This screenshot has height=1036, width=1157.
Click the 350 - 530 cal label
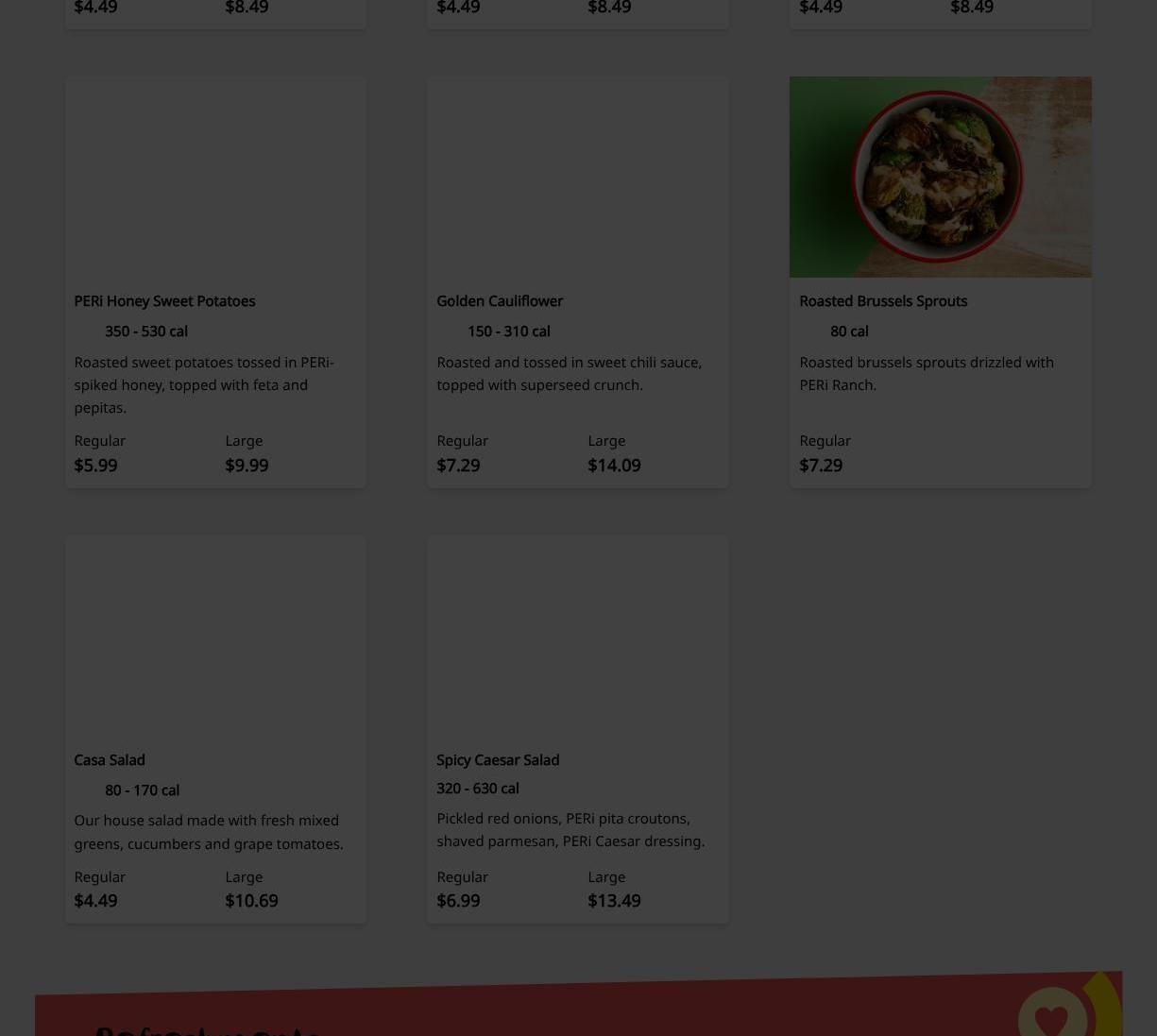pos(146,331)
